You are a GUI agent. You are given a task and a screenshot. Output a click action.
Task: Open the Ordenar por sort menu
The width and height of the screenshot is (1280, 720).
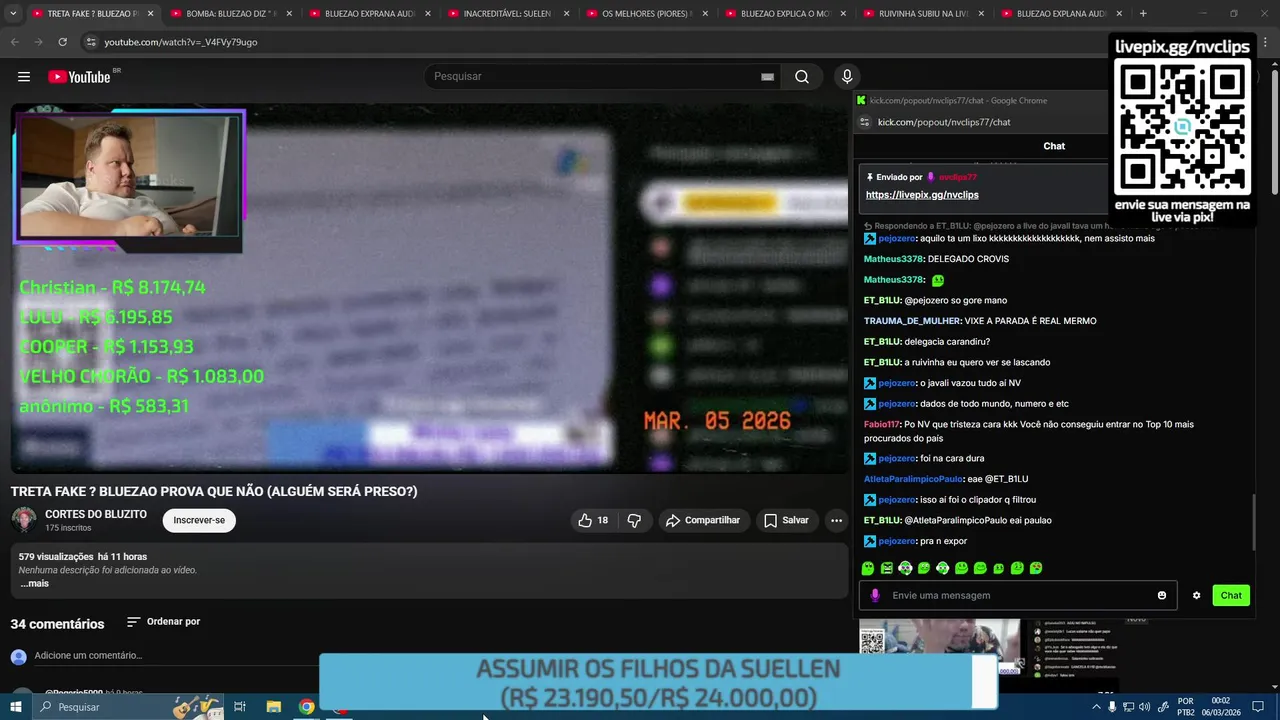(164, 622)
